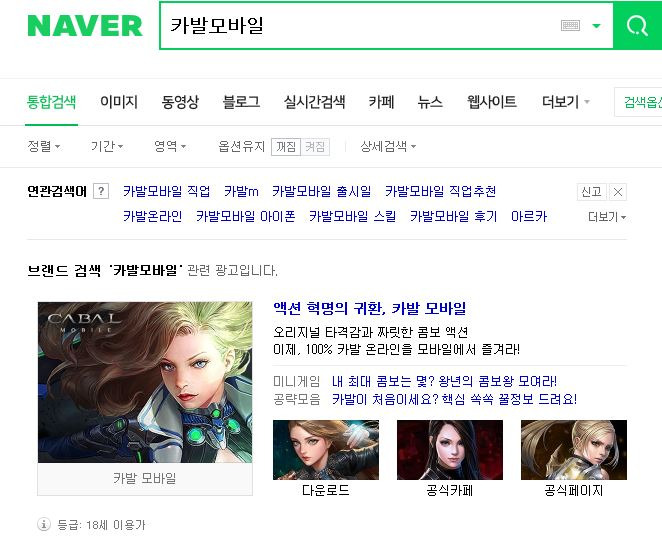The height and width of the screenshot is (548, 662).
Task: Click the 공식카페 text label
Action: [450, 491]
